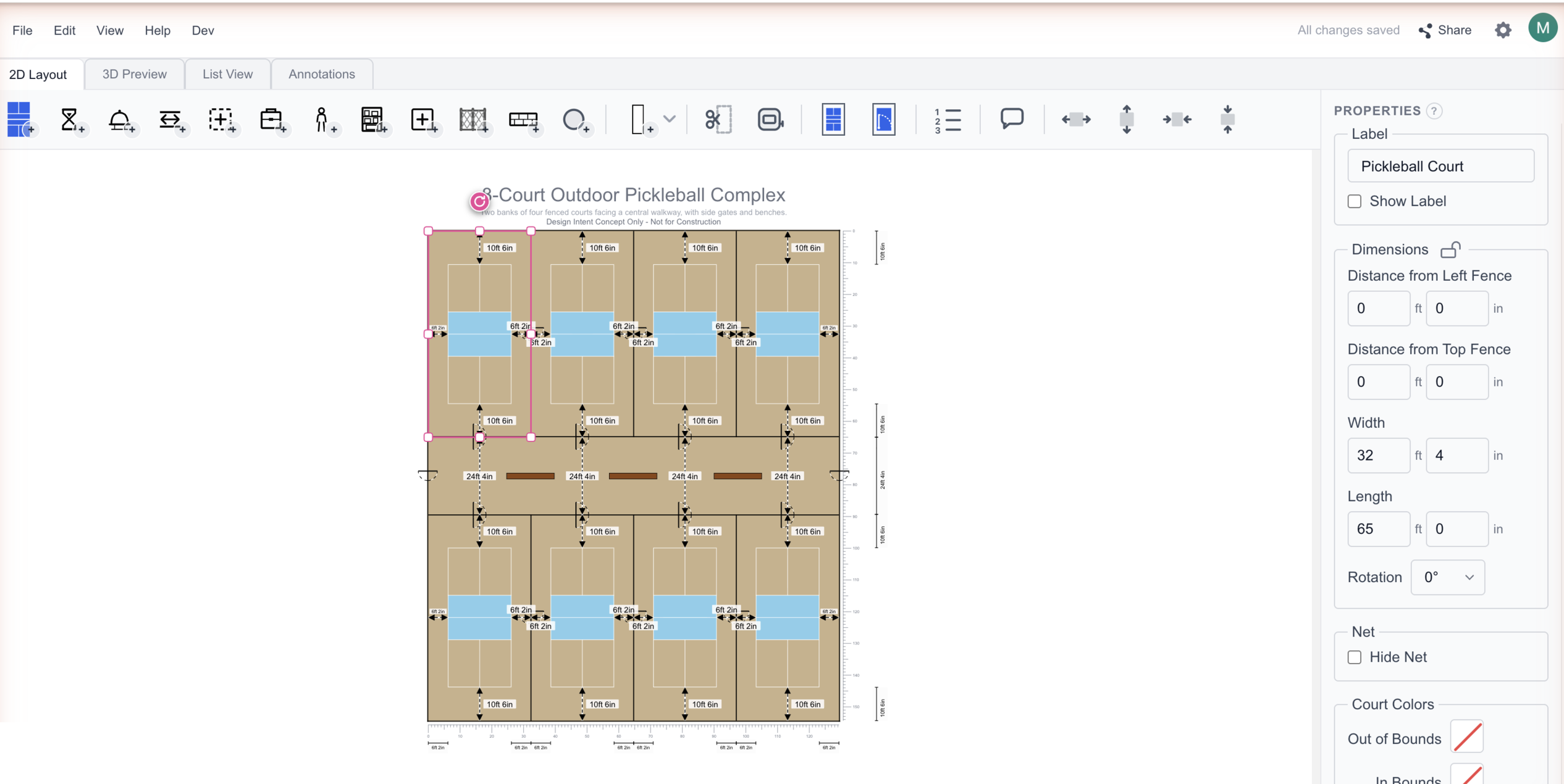This screenshot has height=784, width=1564.
Task: Click the expand horizontally icon
Action: coord(1076,119)
